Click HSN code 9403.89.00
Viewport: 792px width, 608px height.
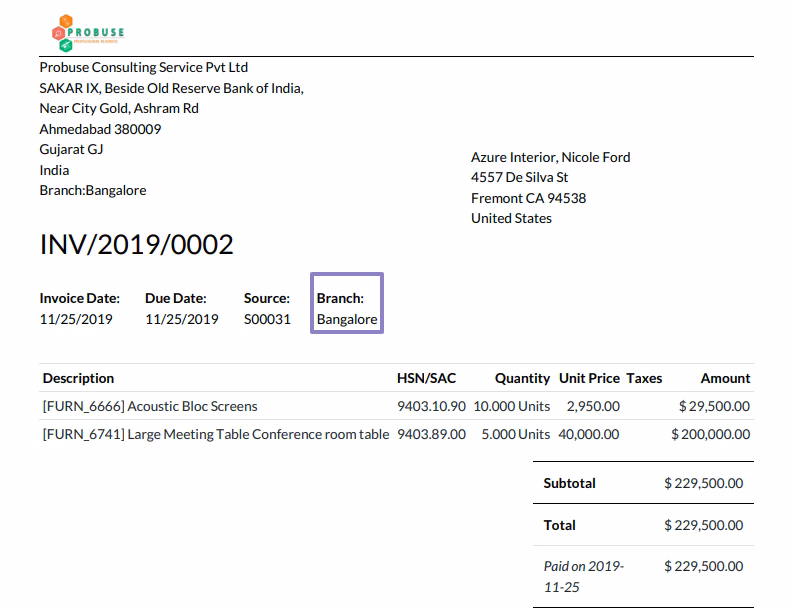pyautogui.click(x=431, y=434)
